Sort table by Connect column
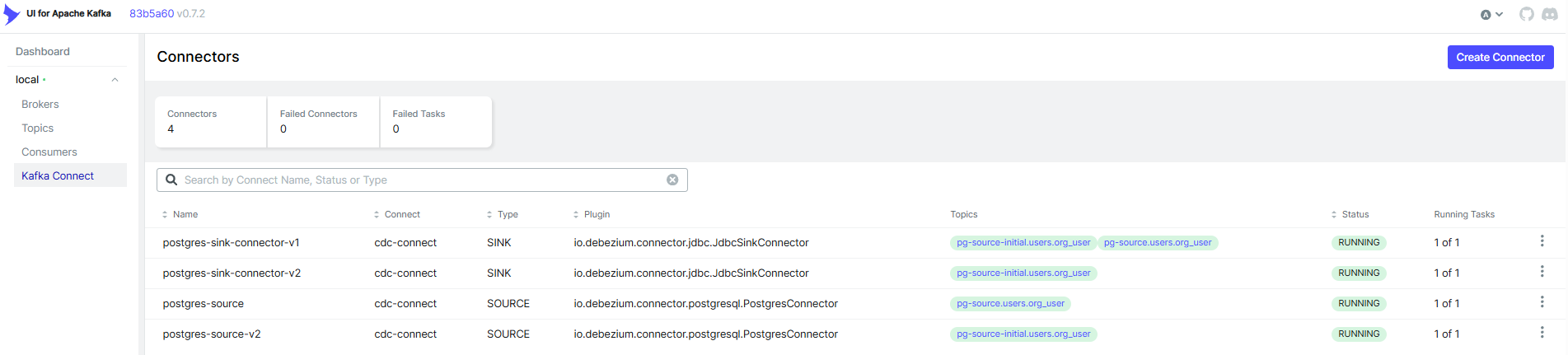The width and height of the screenshot is (1568, 355). (x=396, y=214)
